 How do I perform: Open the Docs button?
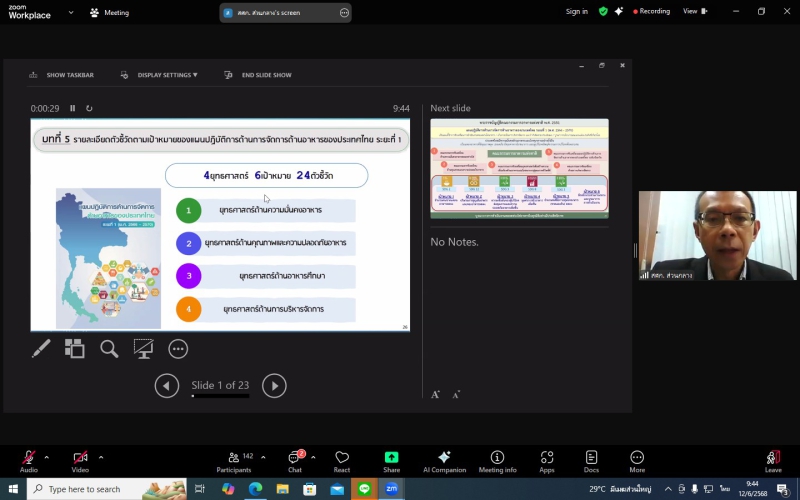pos(591,461)
